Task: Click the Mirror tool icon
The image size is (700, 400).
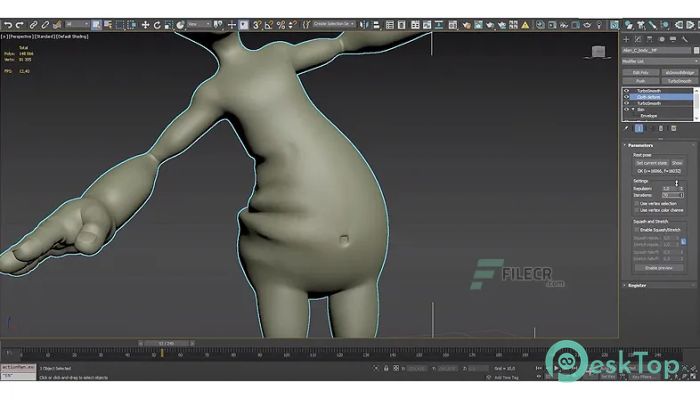Action: (x=364, y=25)
